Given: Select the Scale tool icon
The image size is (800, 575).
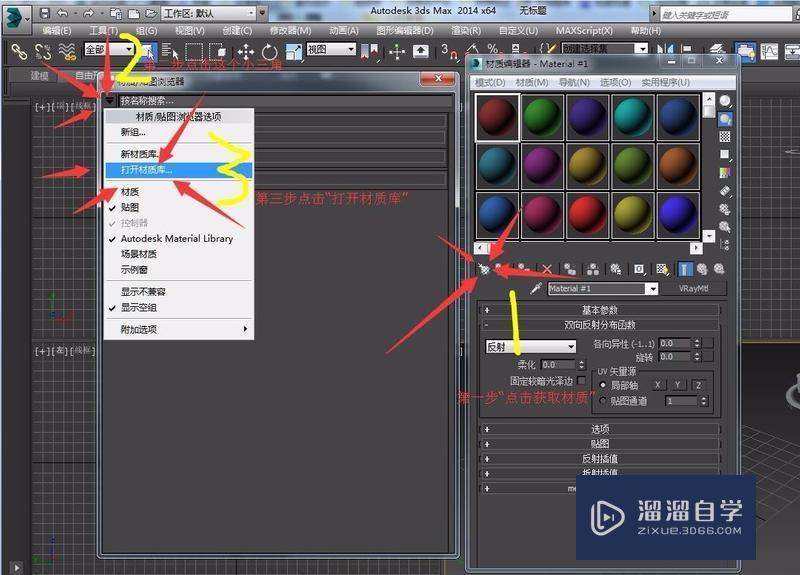Looking at the screenshot, I should tap(293, 51).
